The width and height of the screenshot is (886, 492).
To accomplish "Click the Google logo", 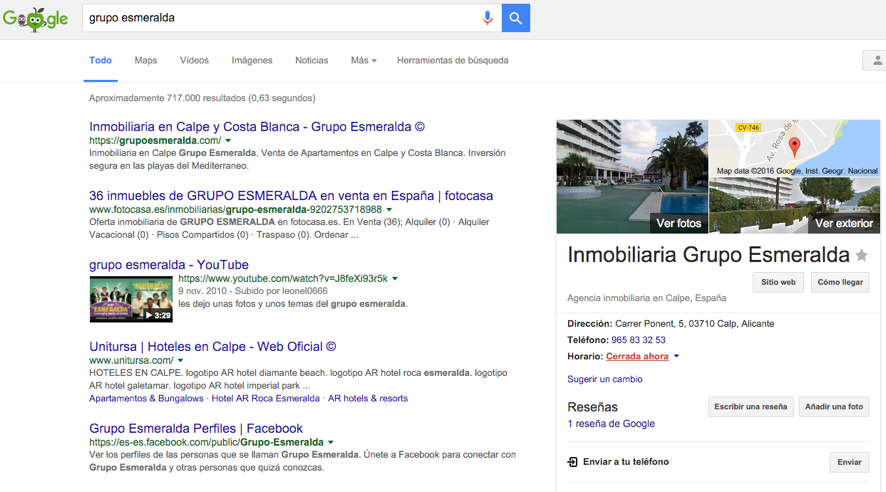I will 35,19.
